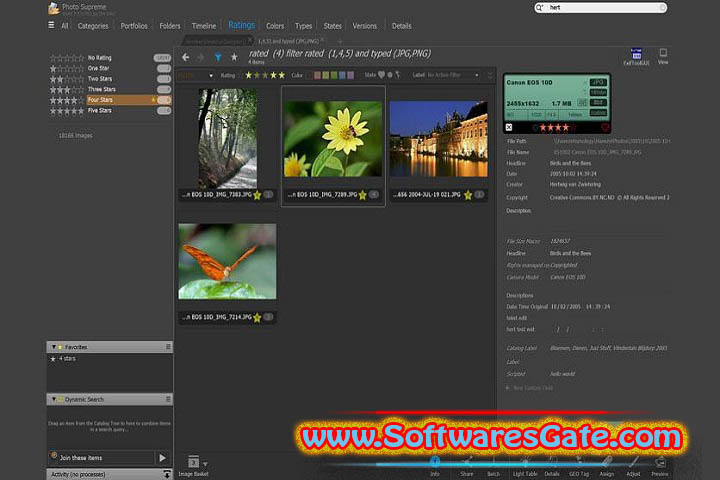Go back with the left arrow
The width and height of the screenshot is (720, 480).
click(x=186, y=57)
